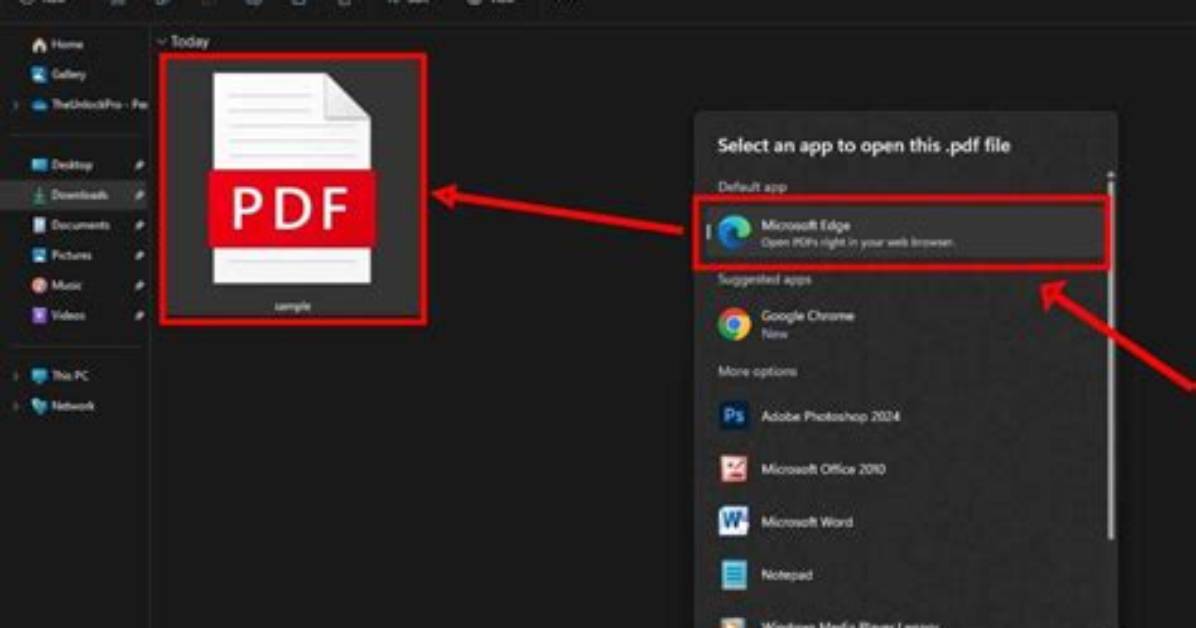1196x628 pixels.
Task: Choose Microsoft Edge as the app
Action: tap(903, 233)
